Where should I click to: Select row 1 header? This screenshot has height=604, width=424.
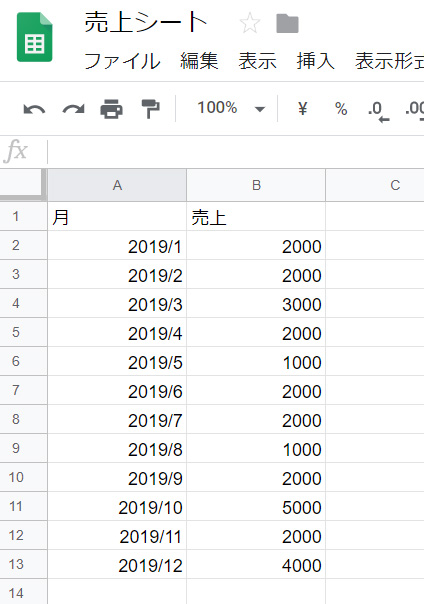pyautogui.click(x=23, y=216)
